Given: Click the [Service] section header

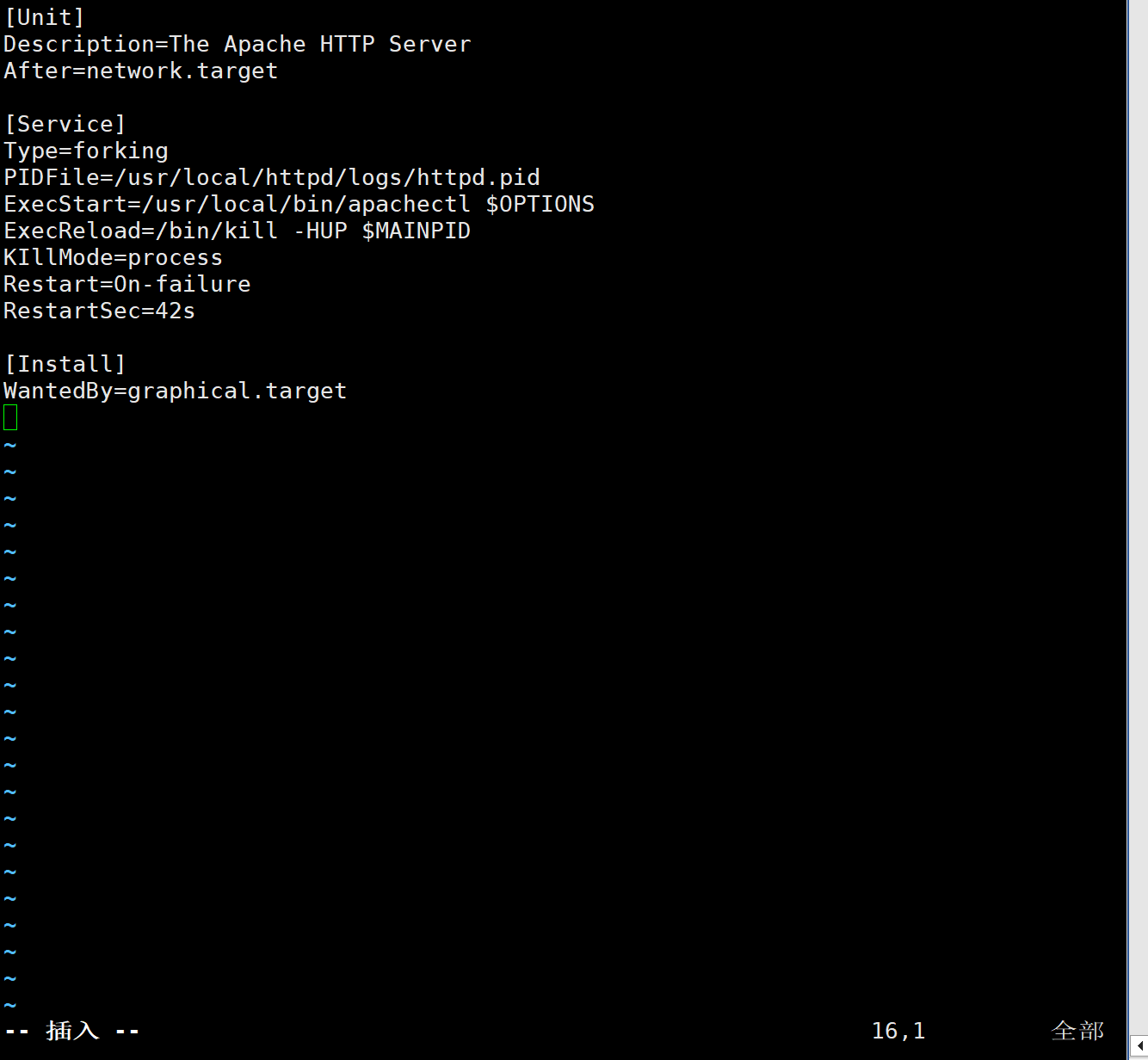Looking at the screenshot, I should [x=65, y=124].
